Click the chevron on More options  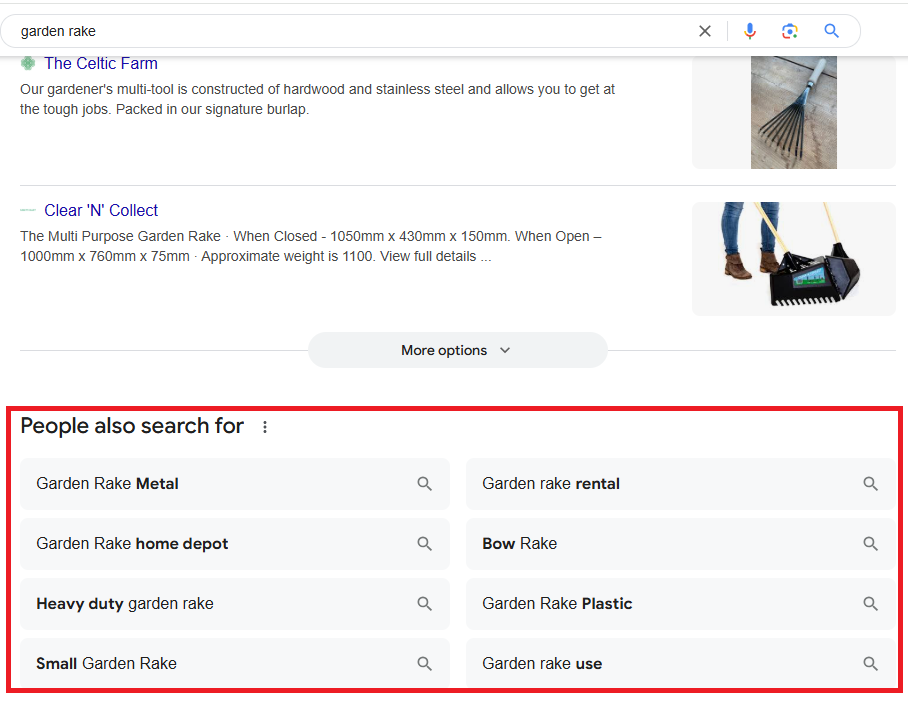[x=505, y=350]
